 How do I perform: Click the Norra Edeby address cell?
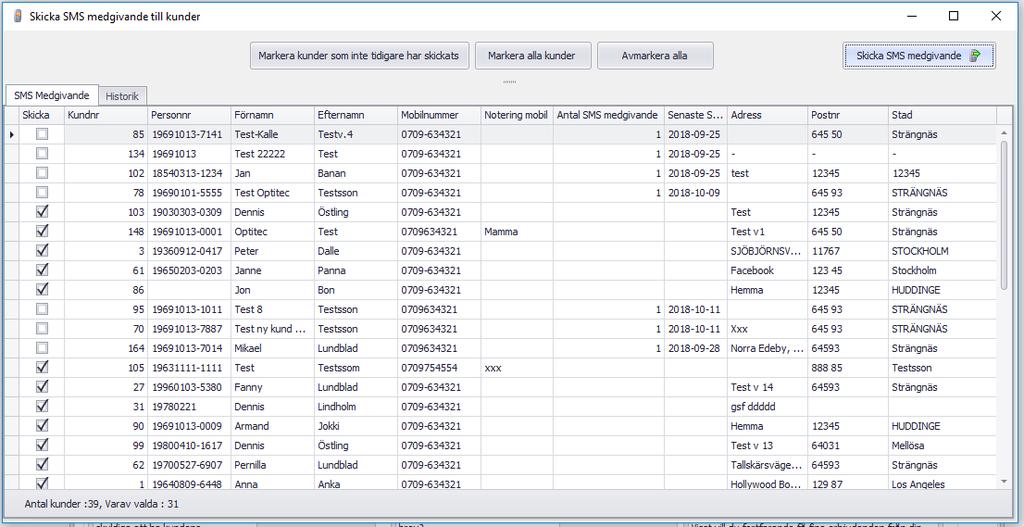(767, 348)
